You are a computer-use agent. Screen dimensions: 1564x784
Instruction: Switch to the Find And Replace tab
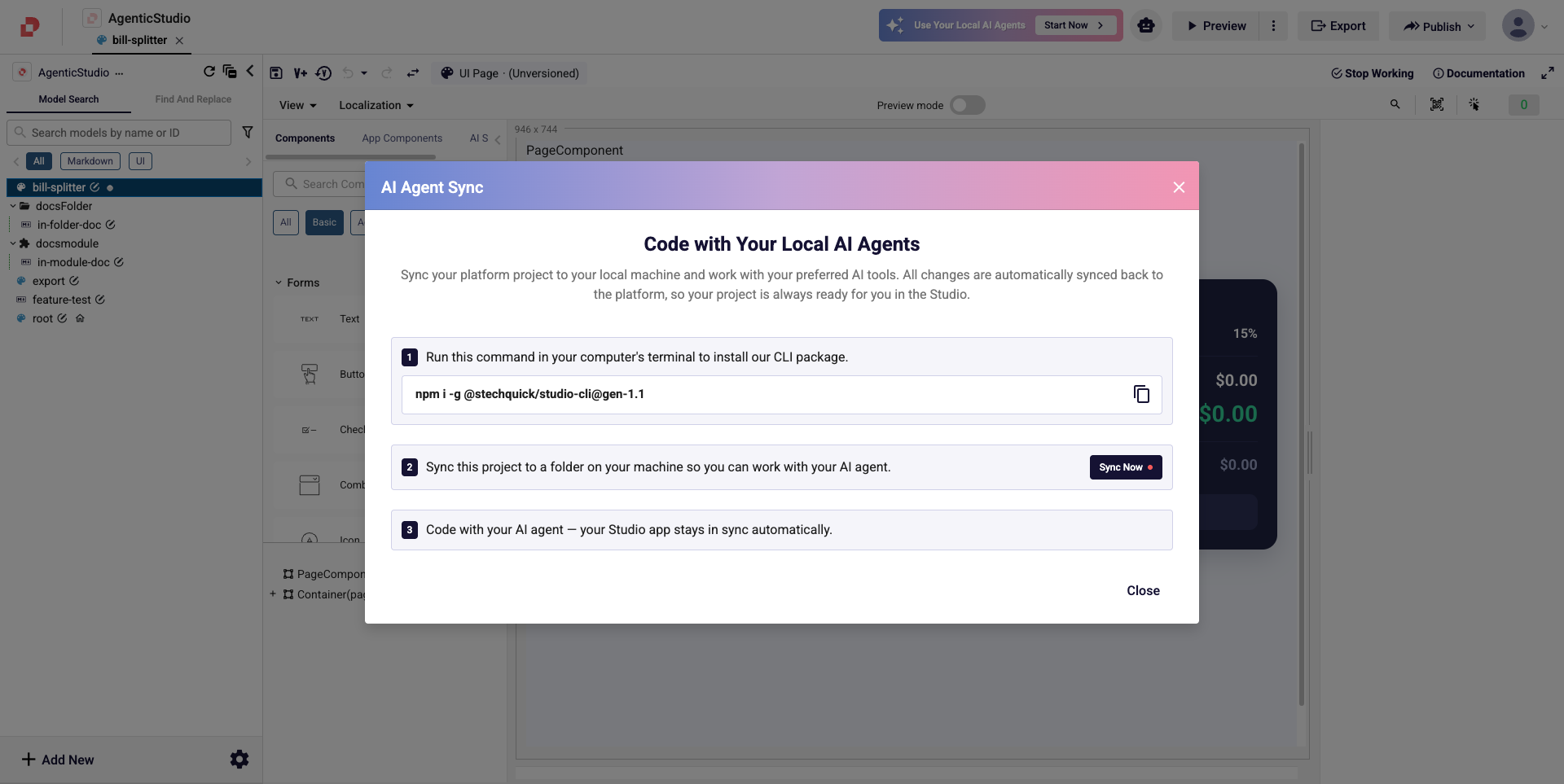pos(193,99)
